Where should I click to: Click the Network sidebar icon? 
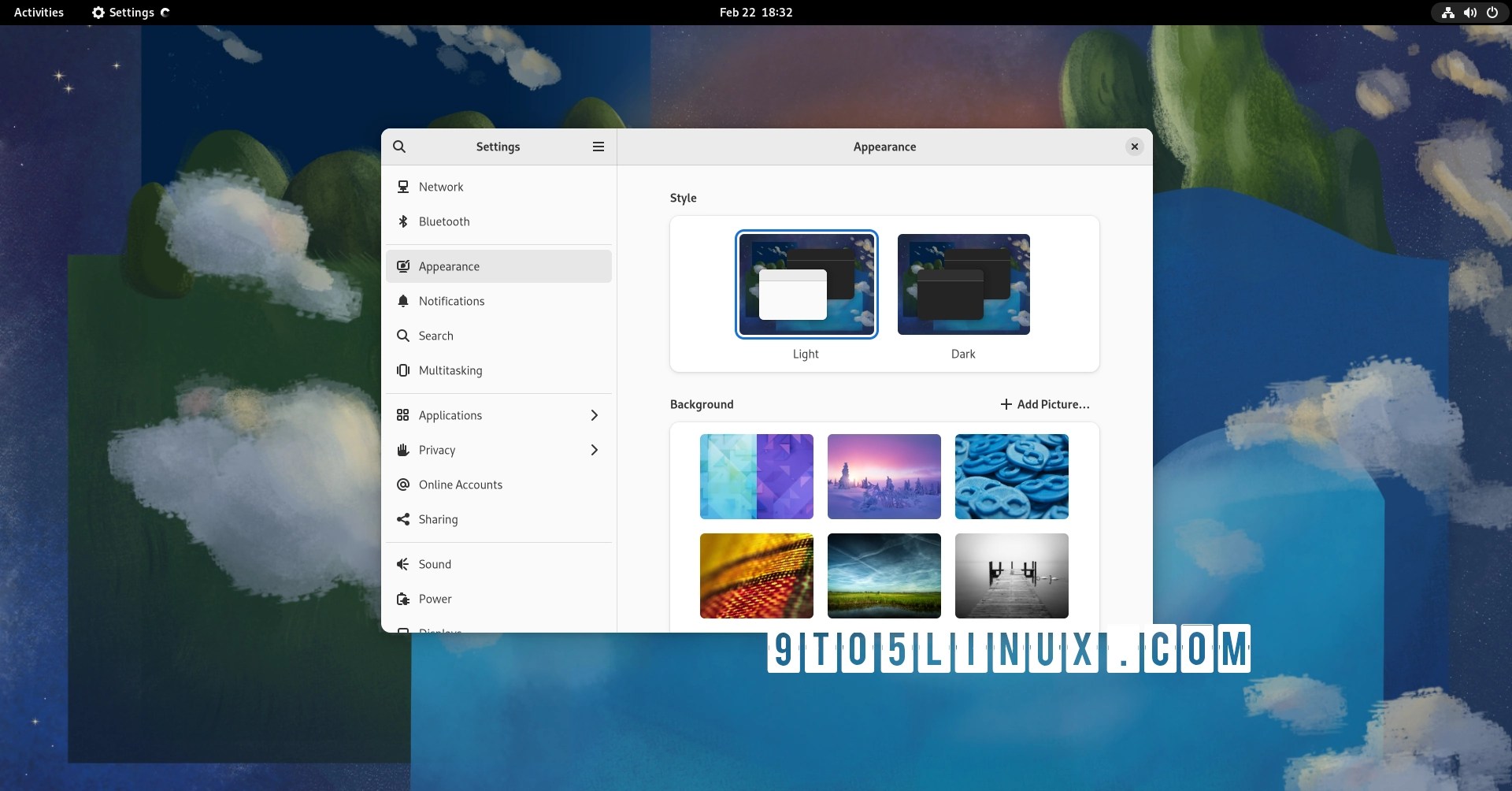pos(403,187)
